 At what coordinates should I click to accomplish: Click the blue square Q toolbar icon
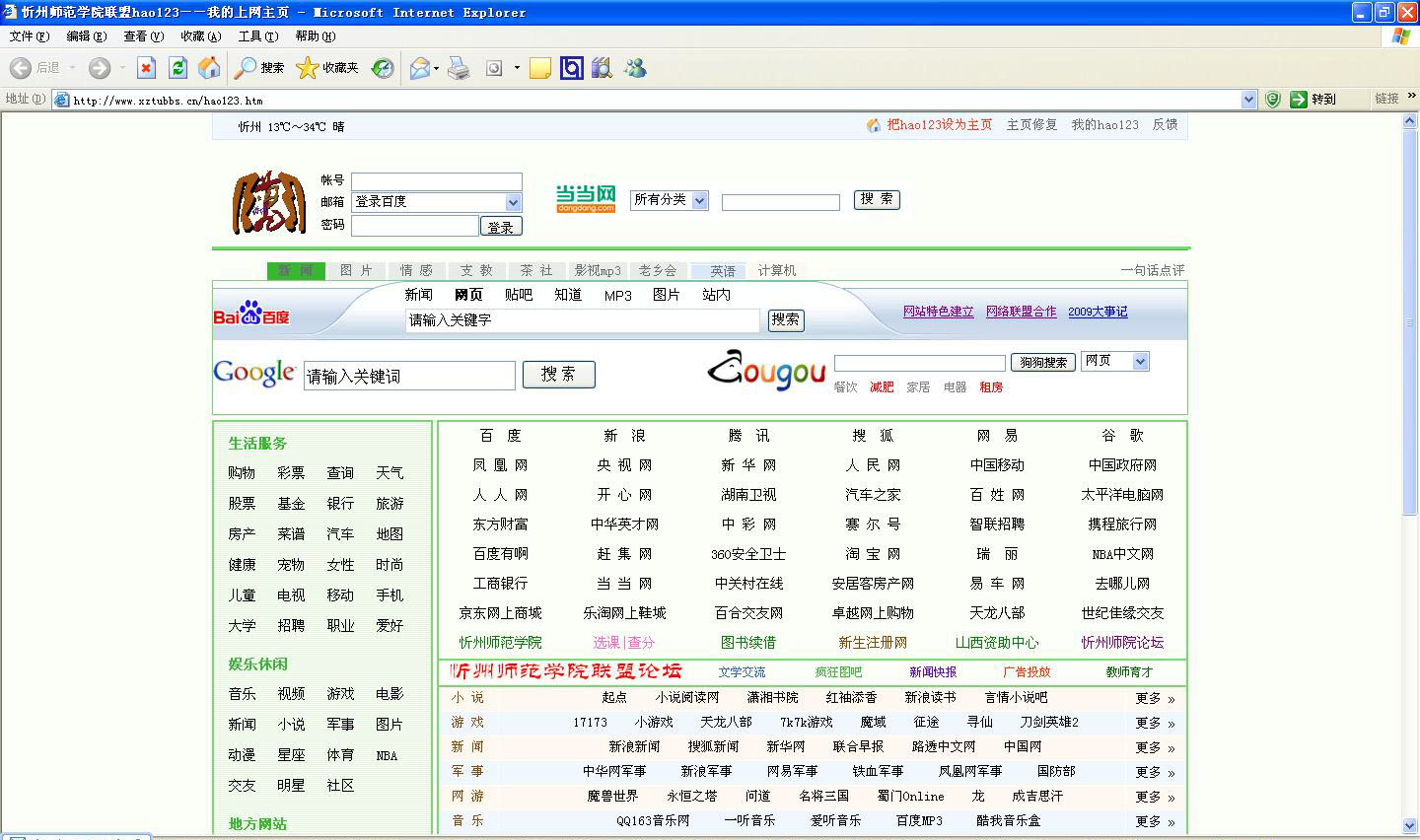coord(571,68)
